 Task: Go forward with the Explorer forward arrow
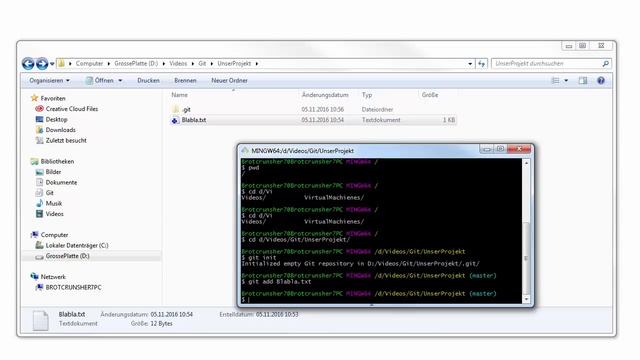click(x=42, y=64)
